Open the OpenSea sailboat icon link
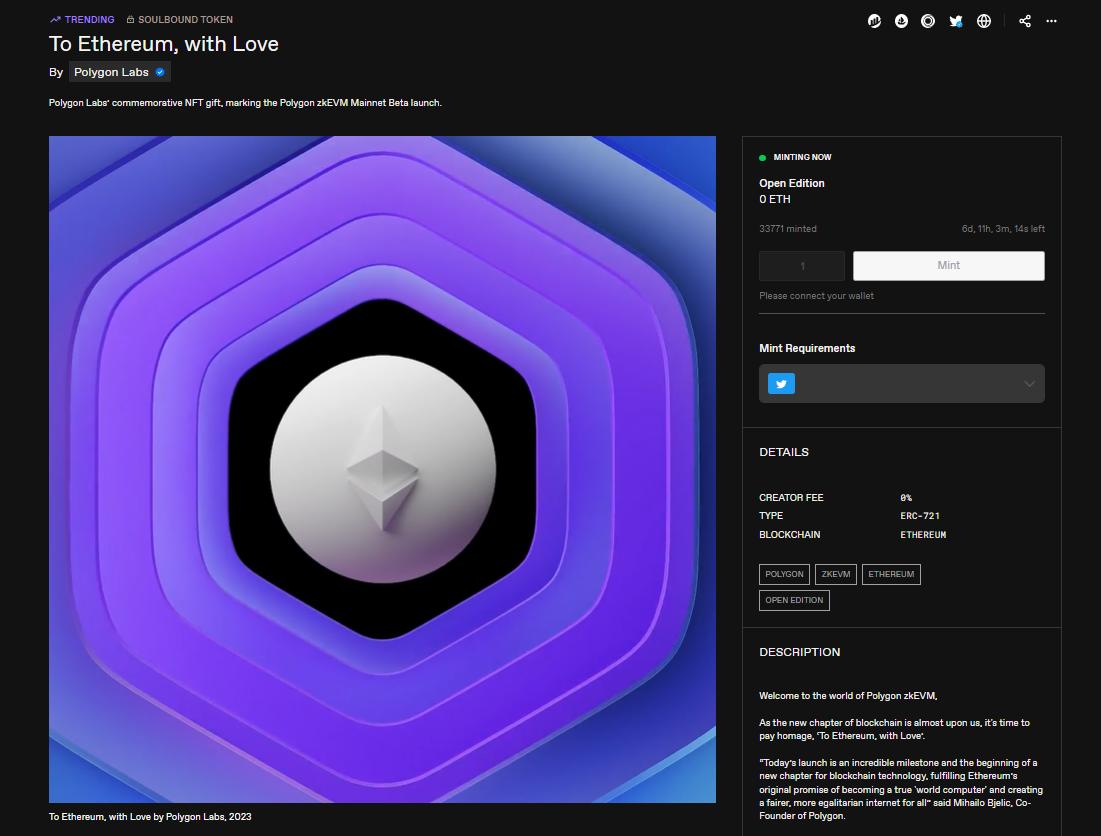Viewport: 1101px width, 836px height. pyautogui.click(x=902, y=21)
